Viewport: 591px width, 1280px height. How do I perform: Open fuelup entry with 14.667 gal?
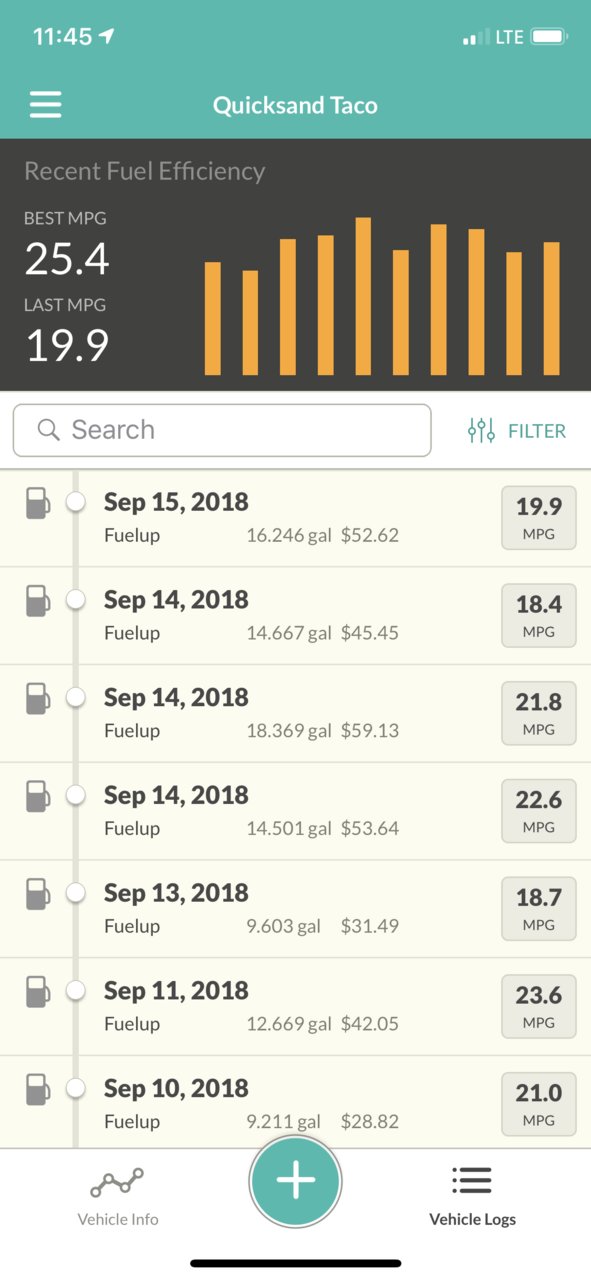295,616
